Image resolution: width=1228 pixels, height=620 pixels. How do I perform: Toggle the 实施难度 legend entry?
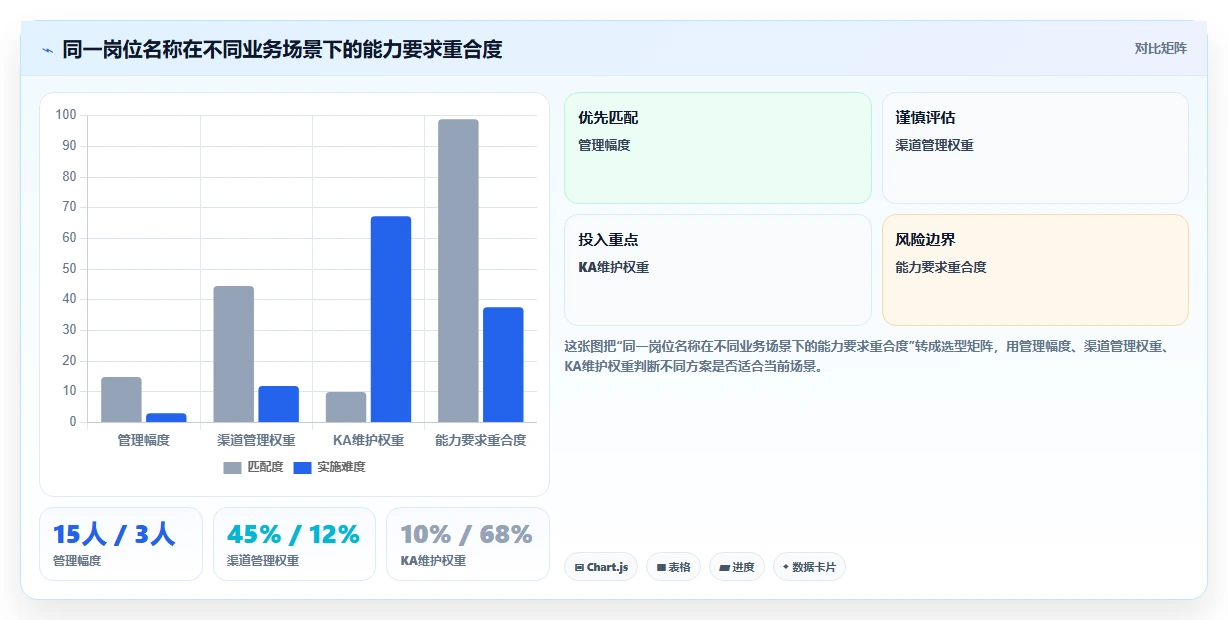[330, 467]
